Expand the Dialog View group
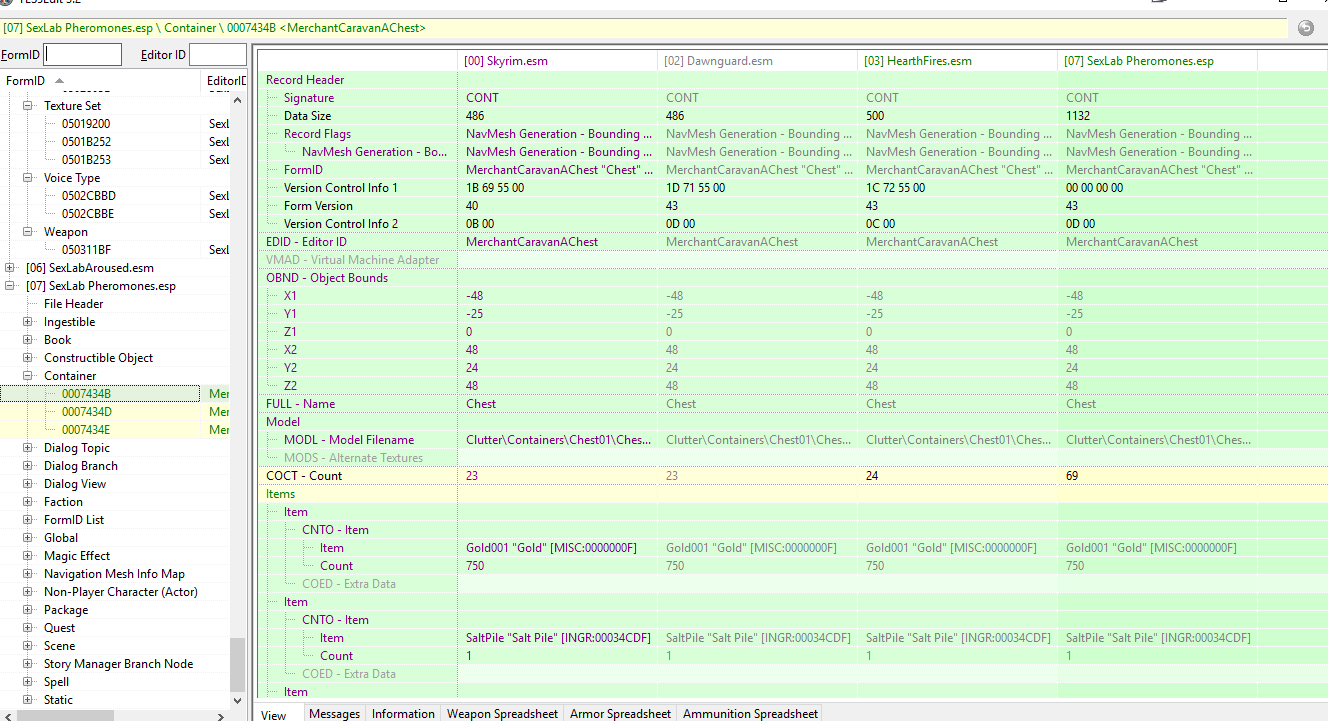Screen dimensions: 1328x721 click(x=28, y=484)
